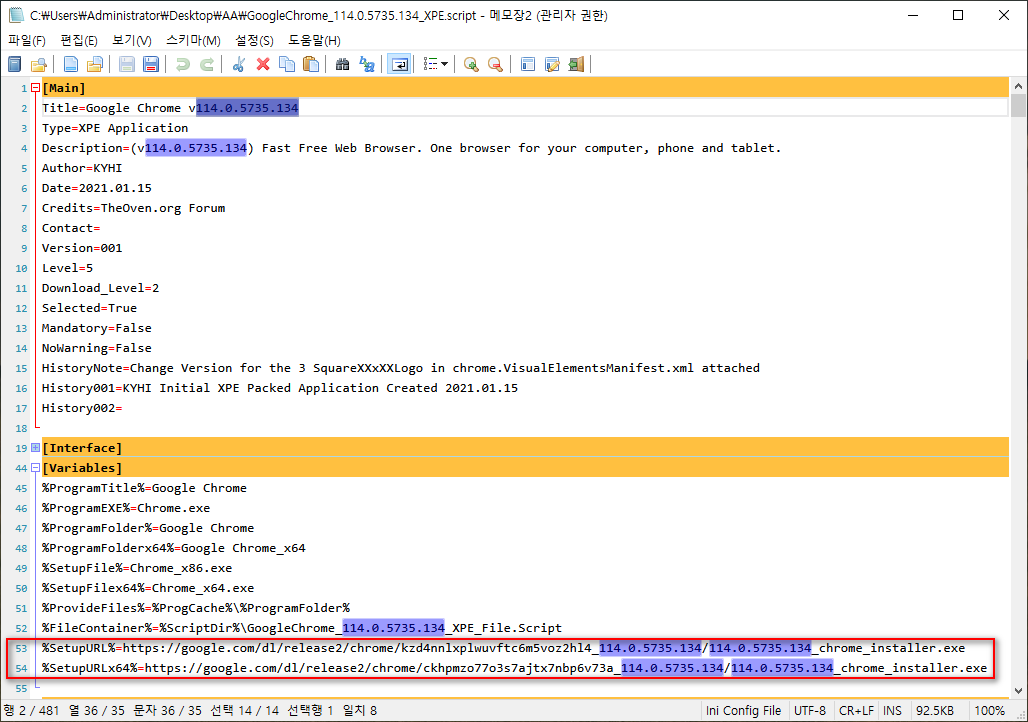
Task: Paste from the clipboard using the toolbar icon
Action: pyautogui.click(x=311, y=64)
